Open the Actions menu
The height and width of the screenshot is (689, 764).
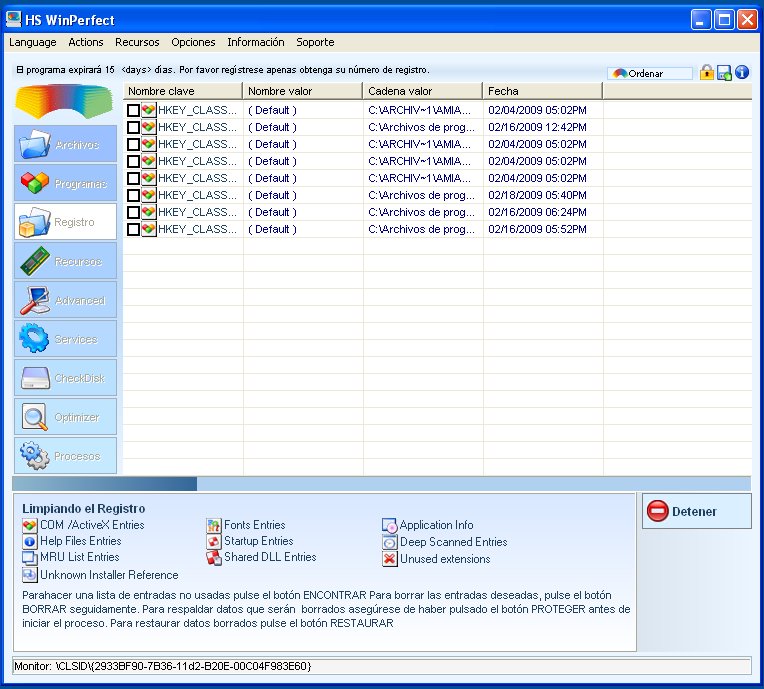[x=86, y=42]
